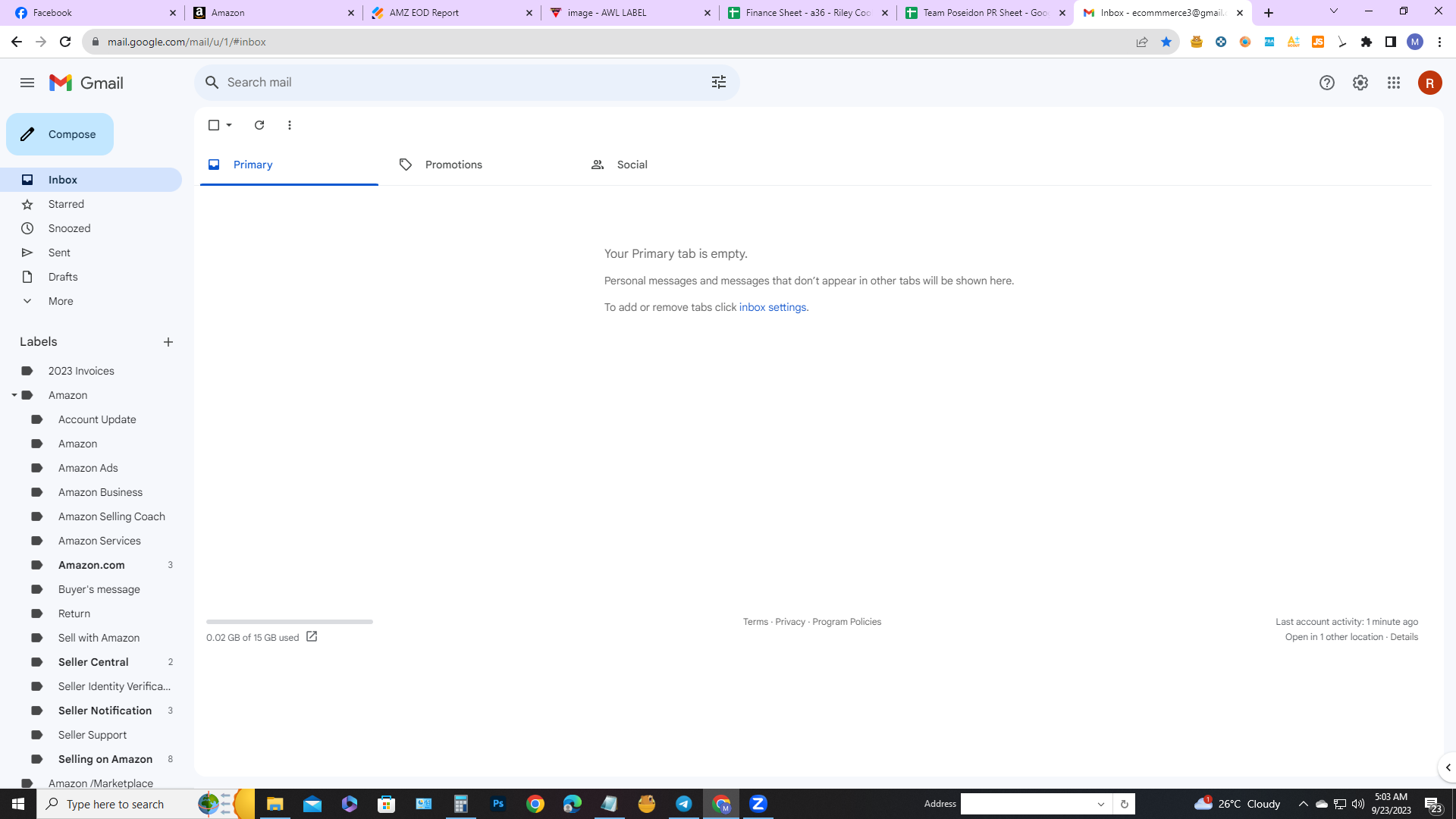This screenshot has width=1456, height=819.
Task: Refresh the inbox with the refresh icon
Action: [x=259, y=125]
